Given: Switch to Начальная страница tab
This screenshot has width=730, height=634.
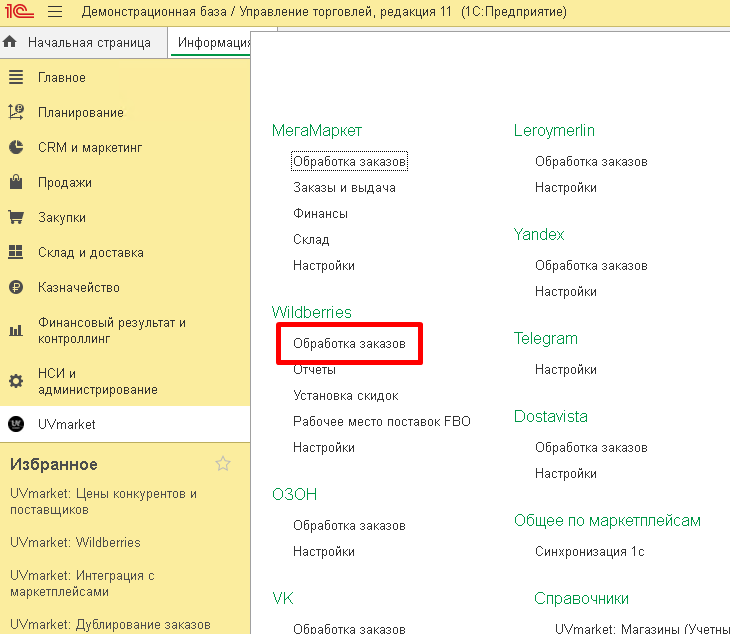Looking at the screenshot, I should point(83,42).
